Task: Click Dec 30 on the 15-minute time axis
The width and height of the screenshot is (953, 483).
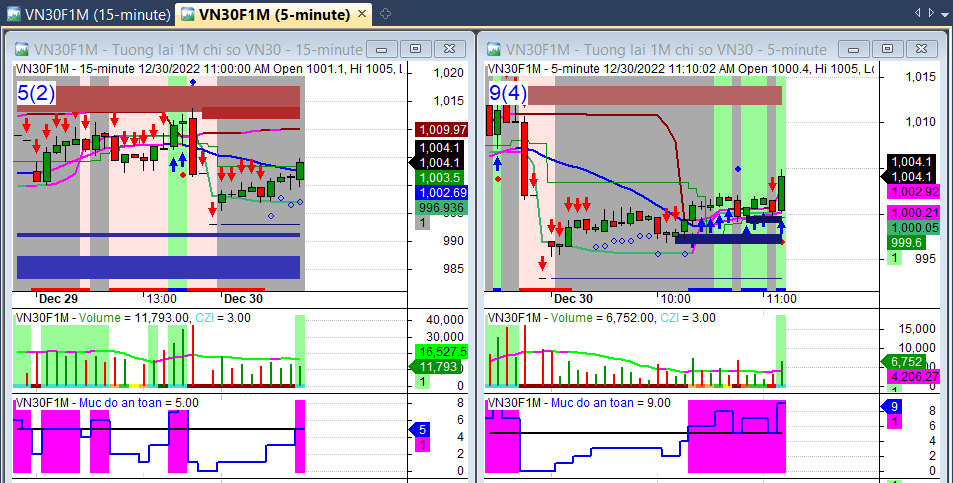Action: coord(243,299)
